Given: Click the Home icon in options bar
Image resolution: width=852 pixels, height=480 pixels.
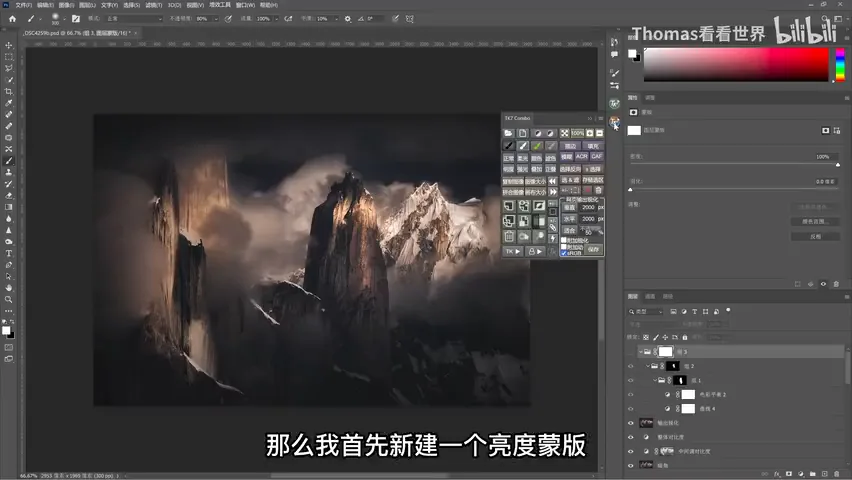Looking at the screenshot, I should coord(12,18).
